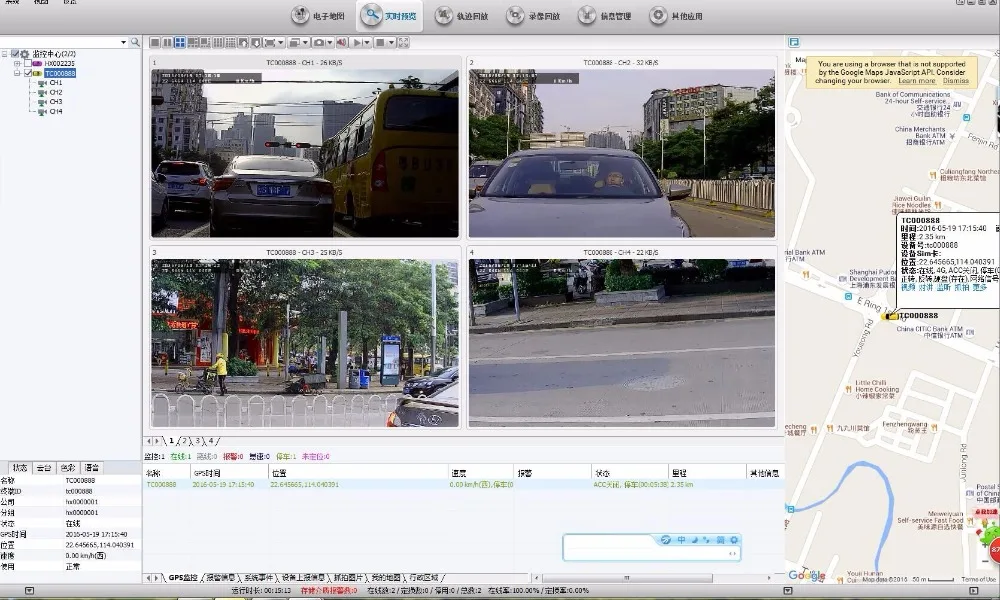Switch to the 语音 voice tab

click(x=91, y=468)
